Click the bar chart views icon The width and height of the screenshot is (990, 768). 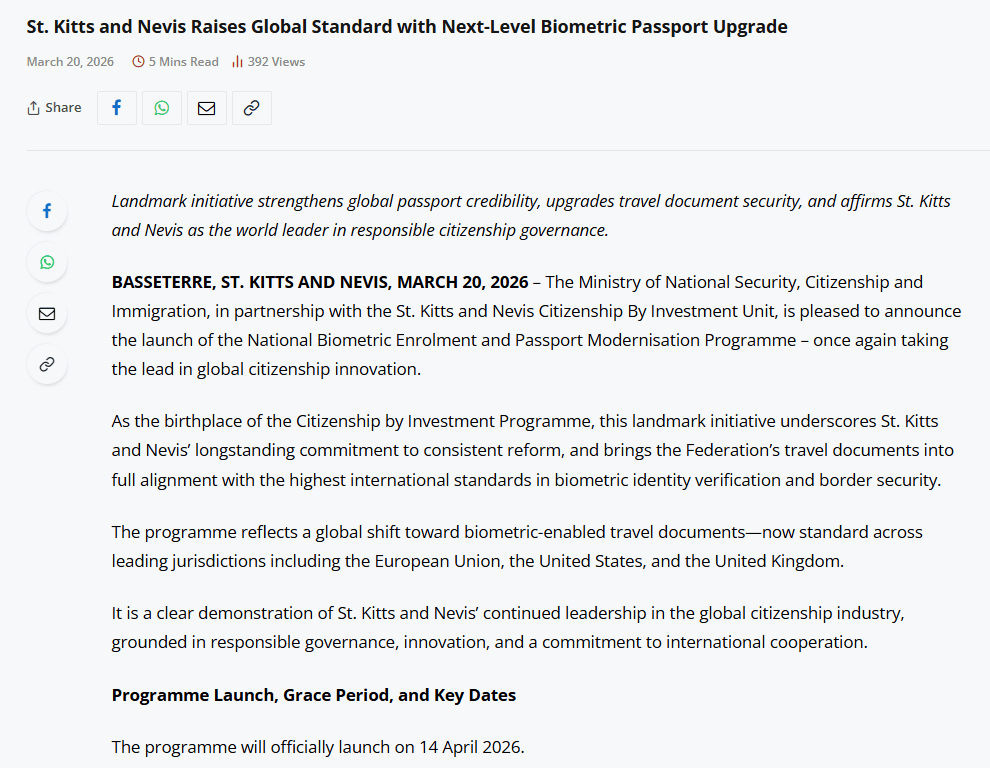click(237, 62)
